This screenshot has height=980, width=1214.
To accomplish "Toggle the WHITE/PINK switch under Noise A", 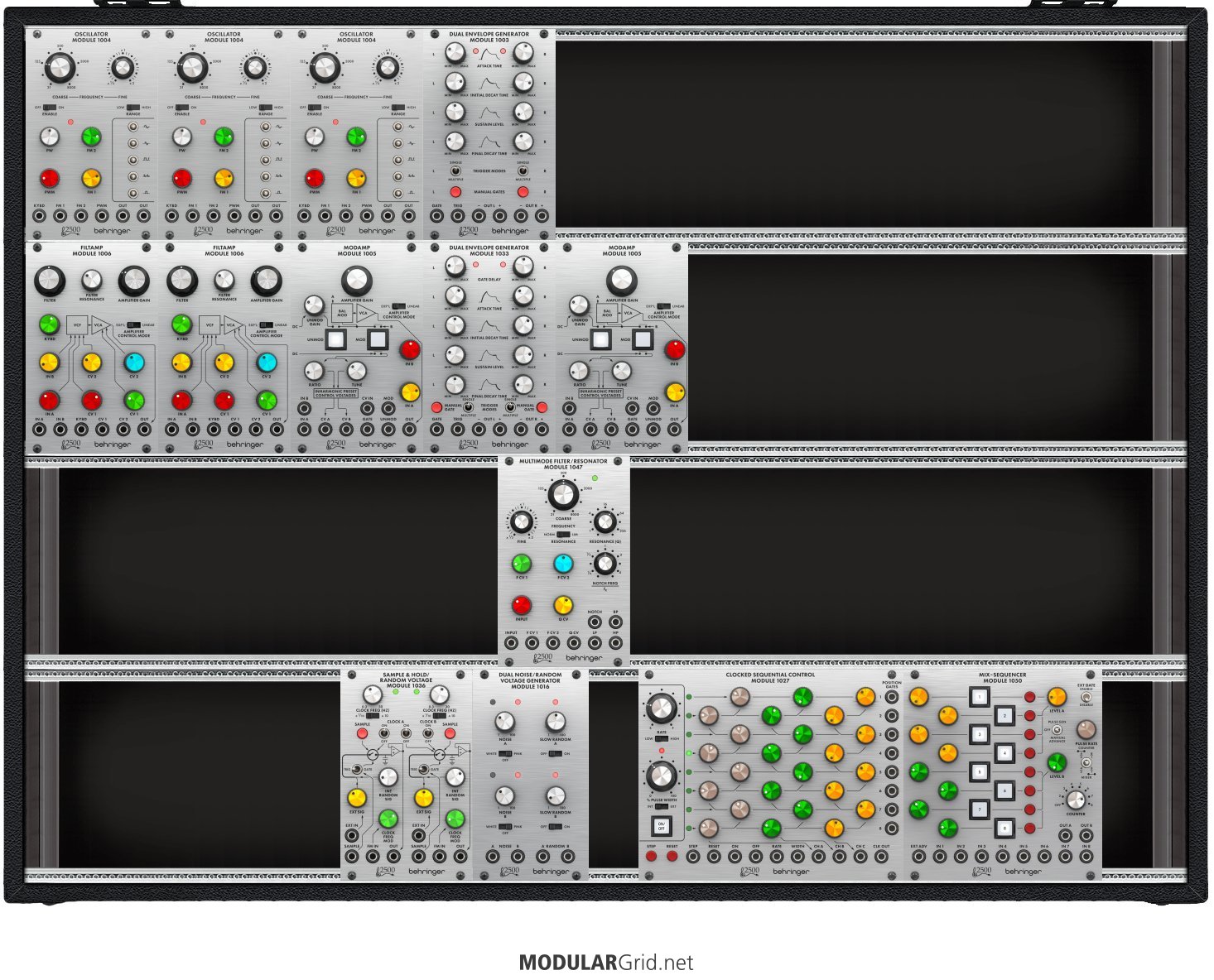I will click(505, 754).
